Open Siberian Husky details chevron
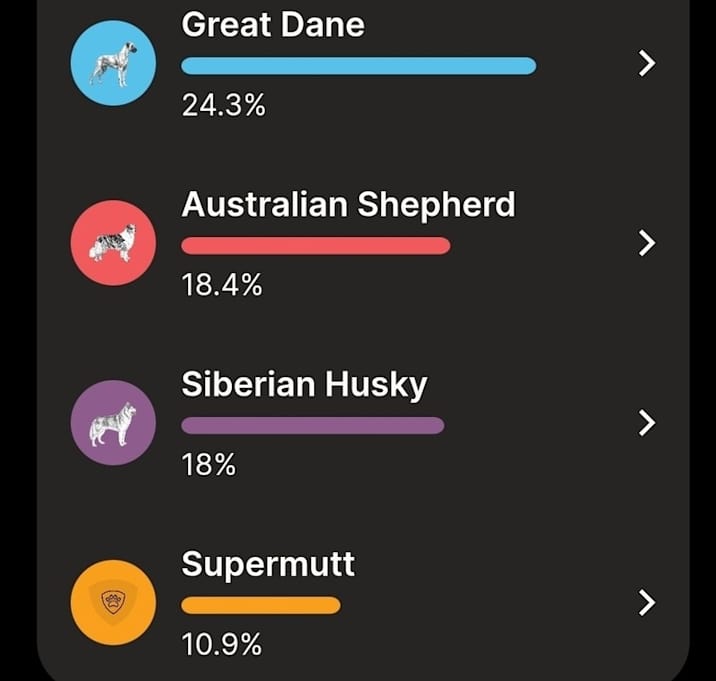This screenshot has height=681, width=716. (647, 422)
